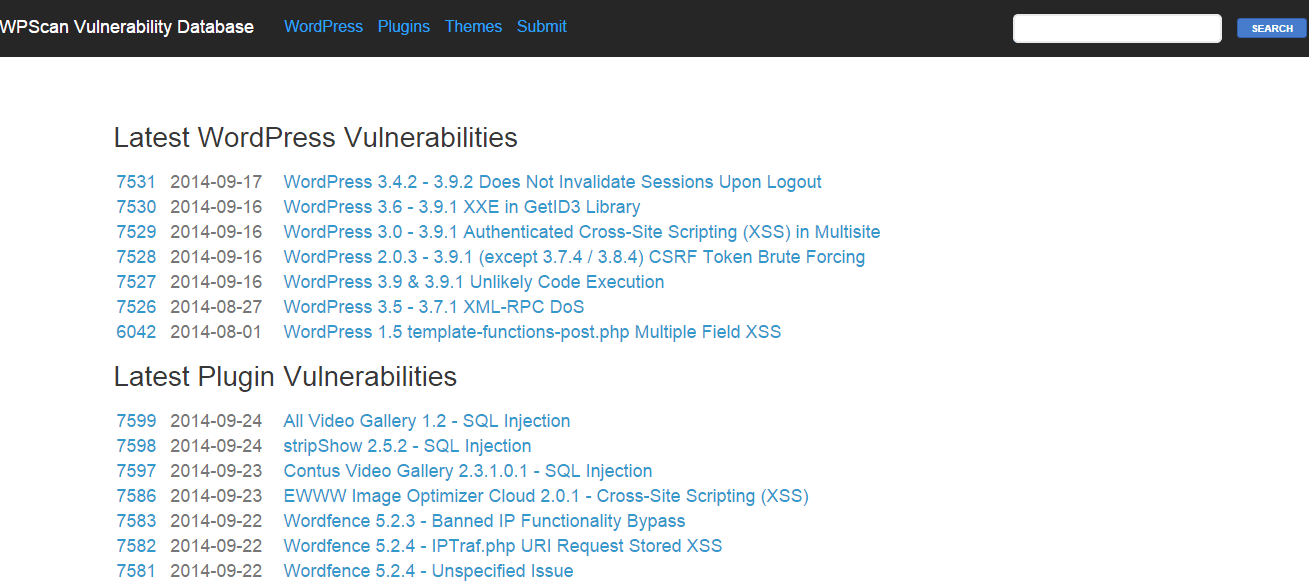Open the Plugins section
The height and width of the screenshot is (582, 1309).
[x=404, y=26]
